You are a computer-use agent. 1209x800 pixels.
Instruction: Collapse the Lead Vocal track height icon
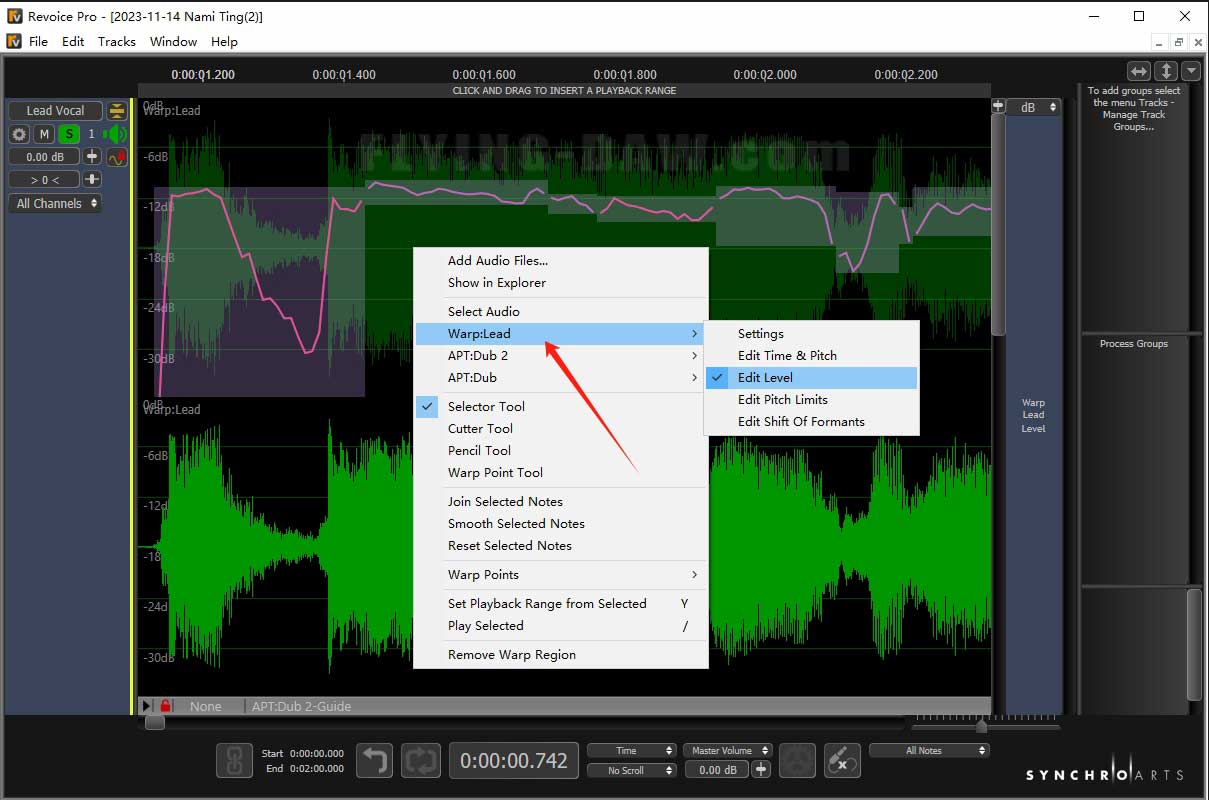[117, 111]
